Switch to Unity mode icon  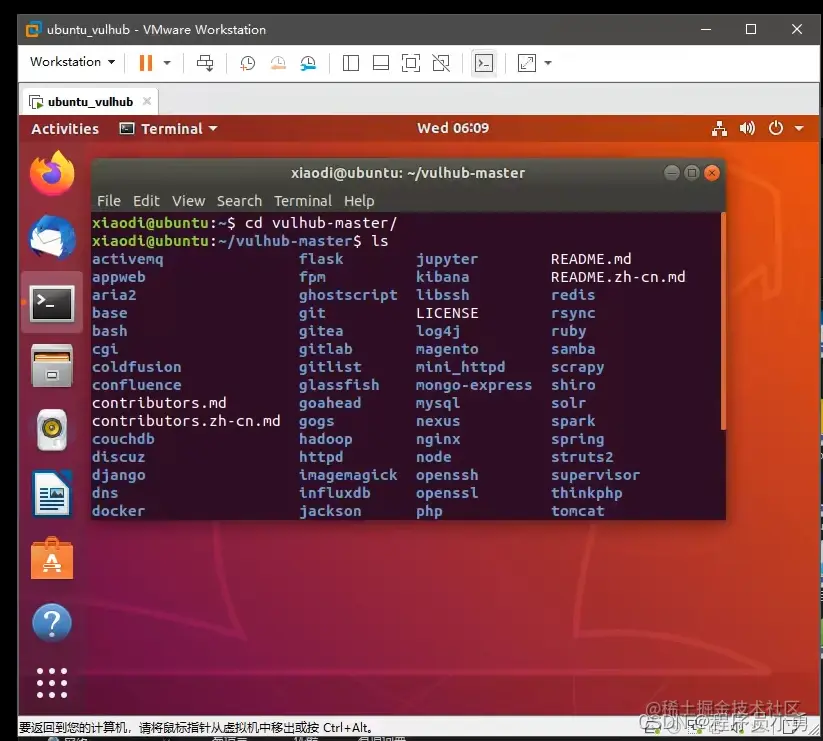pyautogui.click(x=441, y=63)
